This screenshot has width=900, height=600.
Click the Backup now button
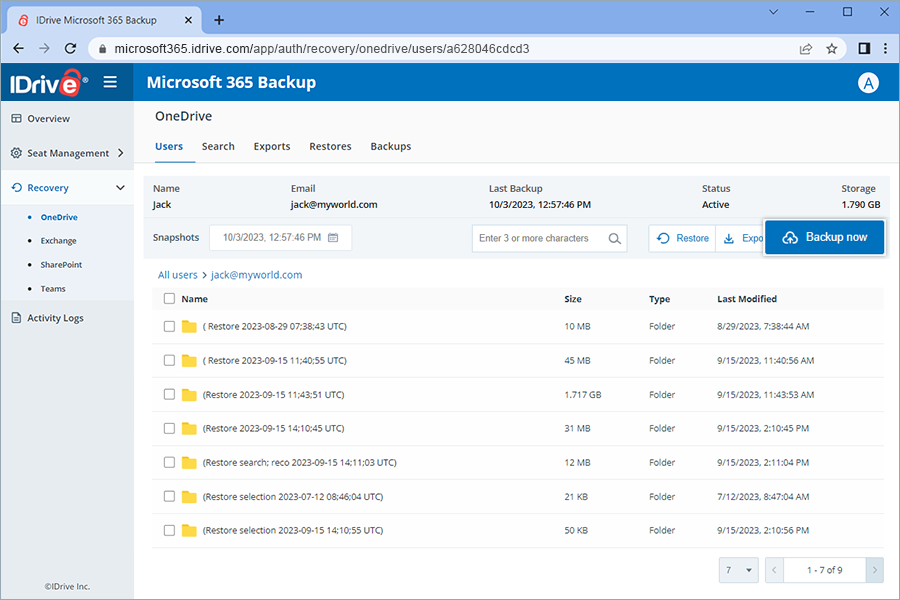(x=824, y=237)
